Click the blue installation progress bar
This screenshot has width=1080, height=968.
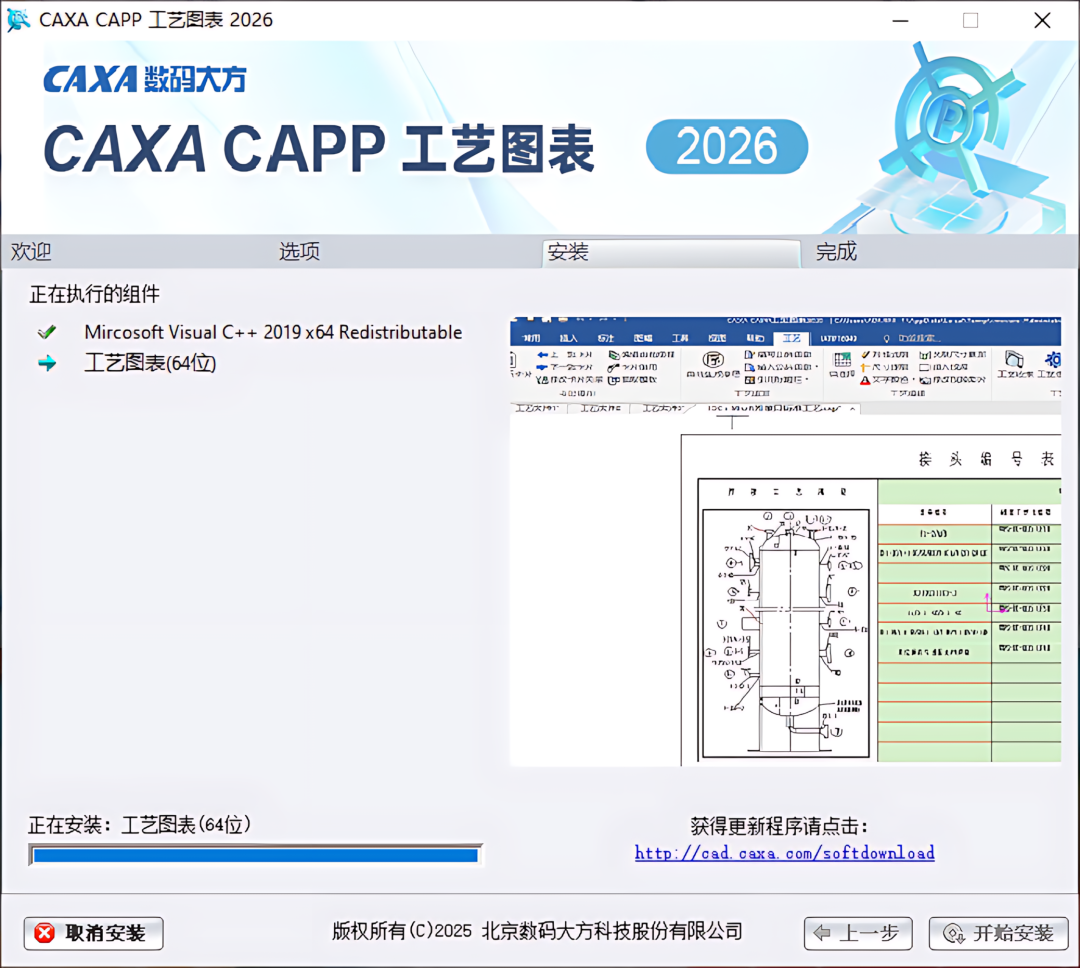coord(256,855)
